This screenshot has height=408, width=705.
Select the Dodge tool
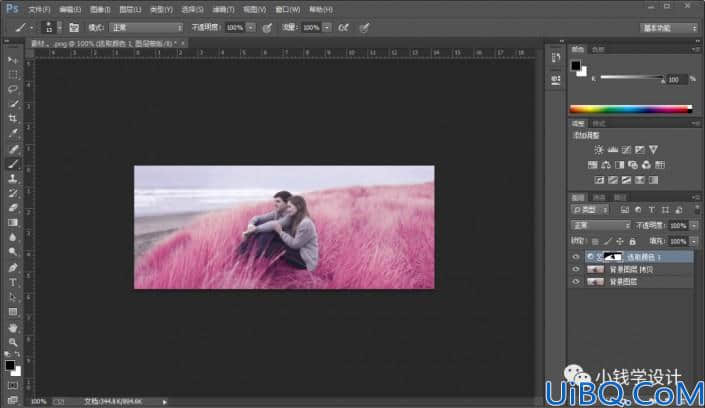pos(13,252)
